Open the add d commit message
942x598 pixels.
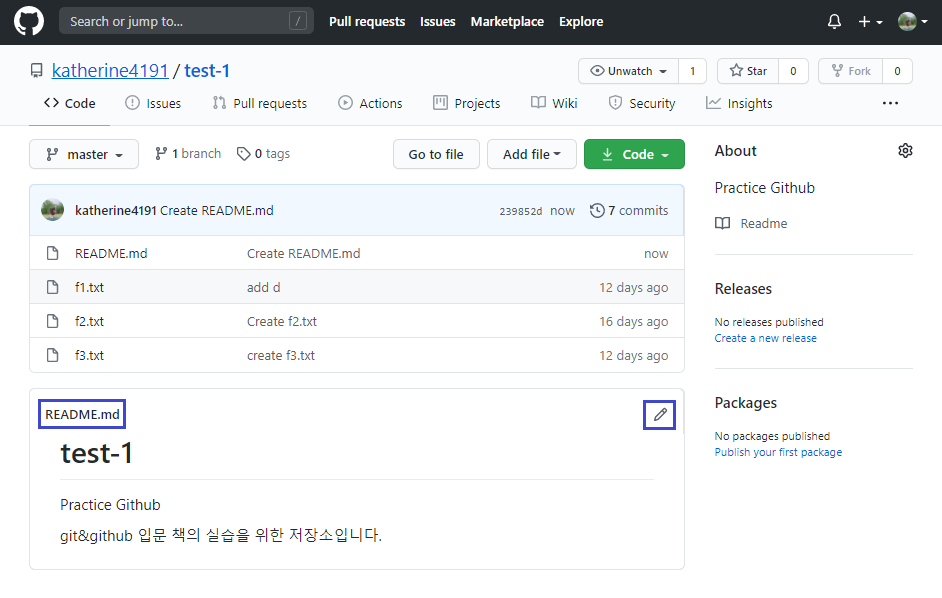point(264,287)
